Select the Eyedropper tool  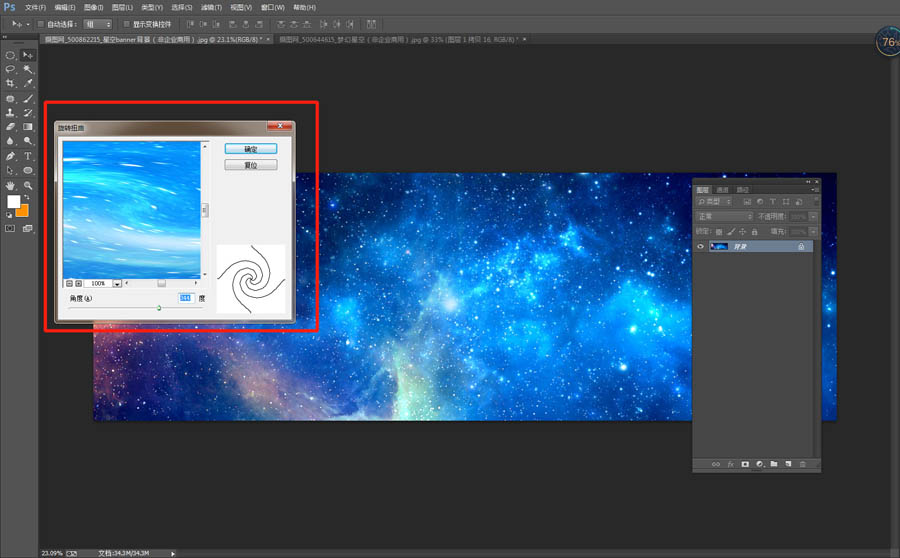(28, 84)
